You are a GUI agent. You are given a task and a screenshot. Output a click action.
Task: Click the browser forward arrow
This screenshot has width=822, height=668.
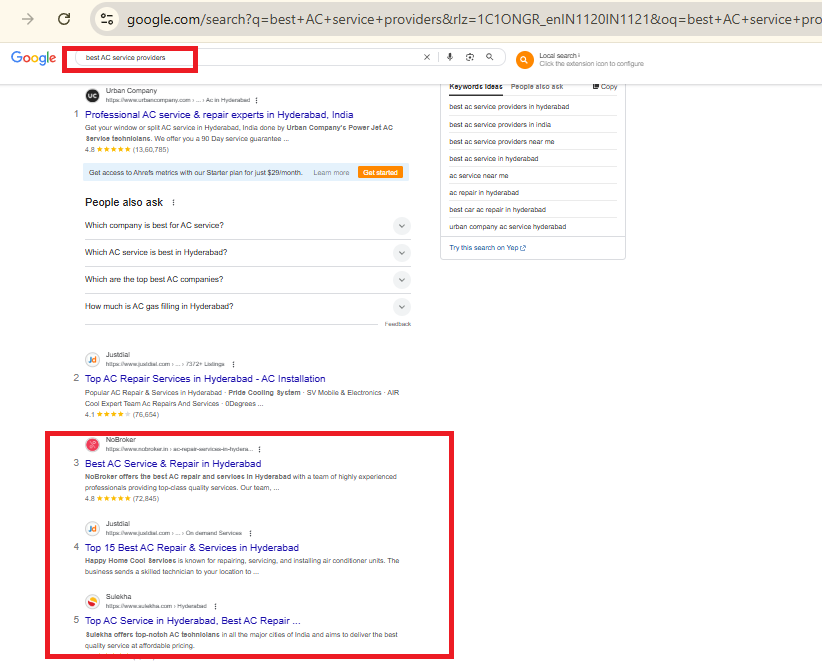coord(28,19)
